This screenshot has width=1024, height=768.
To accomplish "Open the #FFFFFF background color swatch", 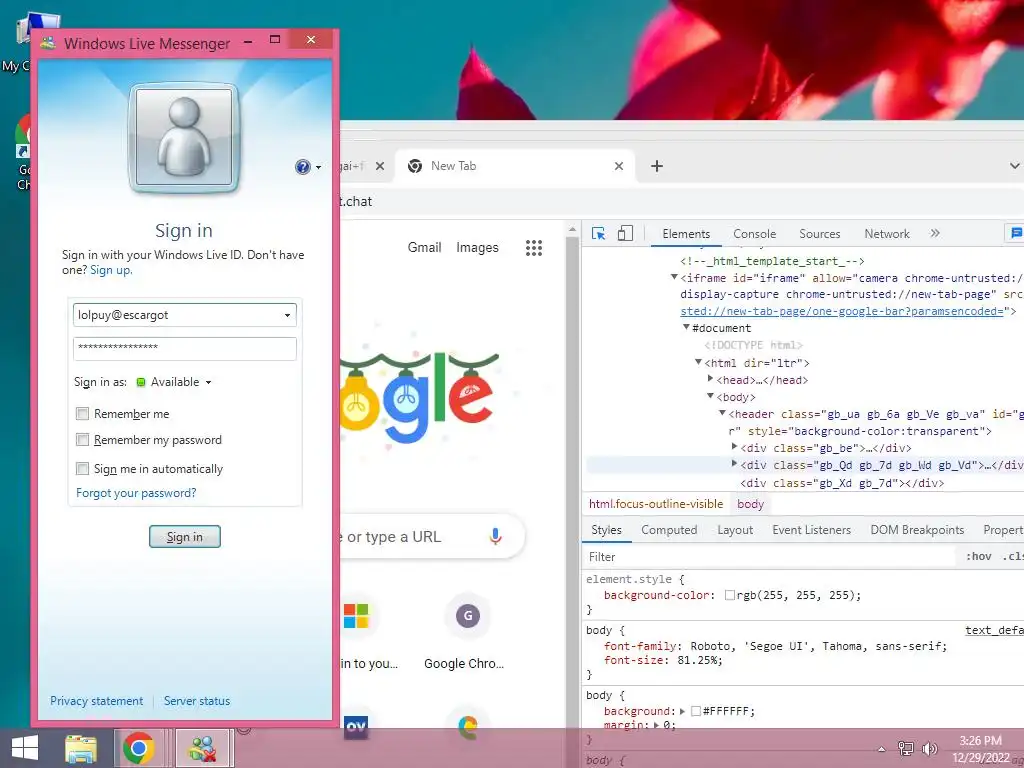I will pos(696,711).
